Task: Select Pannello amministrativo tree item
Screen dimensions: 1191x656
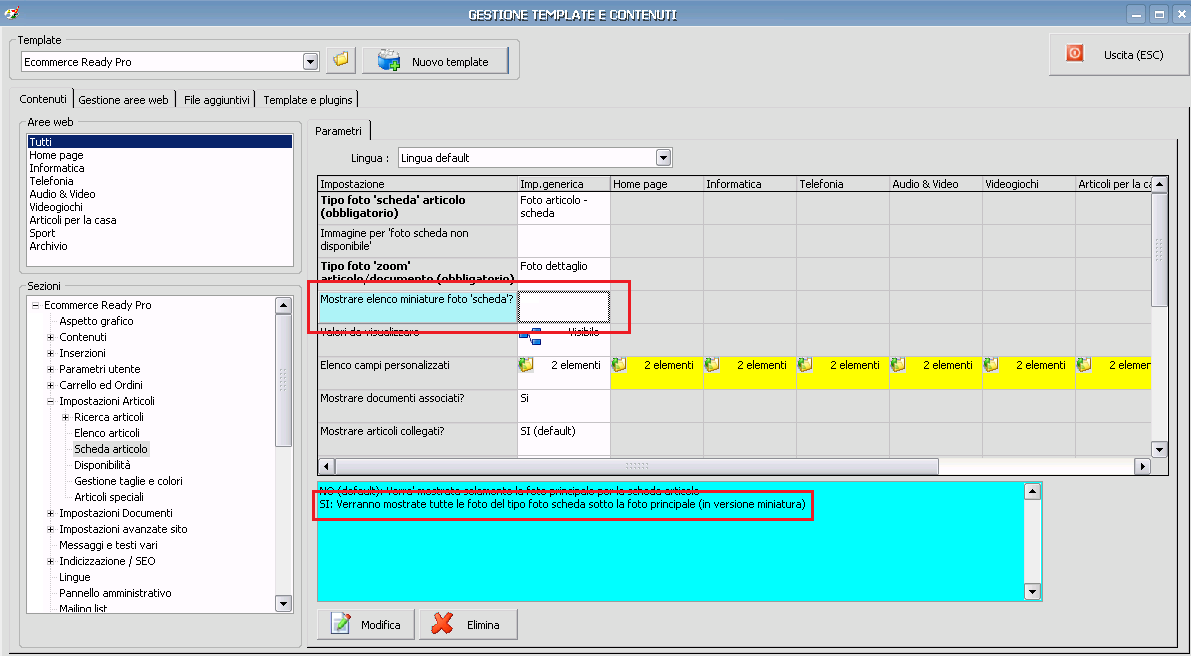Action: pyautogui.click(x=115, y=593)
